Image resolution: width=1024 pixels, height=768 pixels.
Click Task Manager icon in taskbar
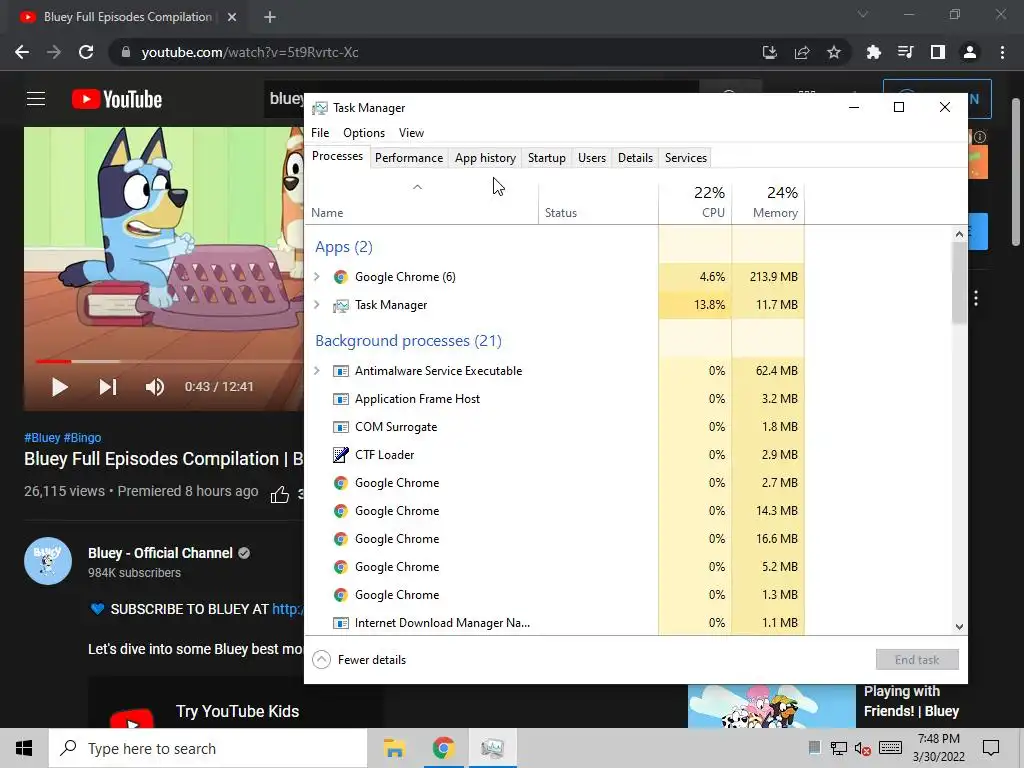(x=492, y=748)
